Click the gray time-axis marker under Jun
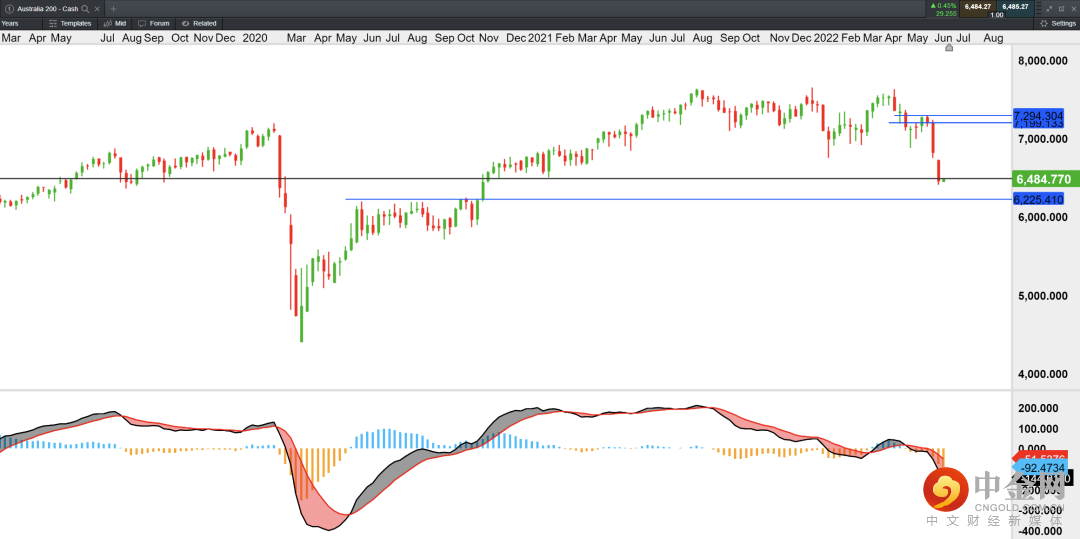Screen dimensions: 1080x539 tap(948, 47)
